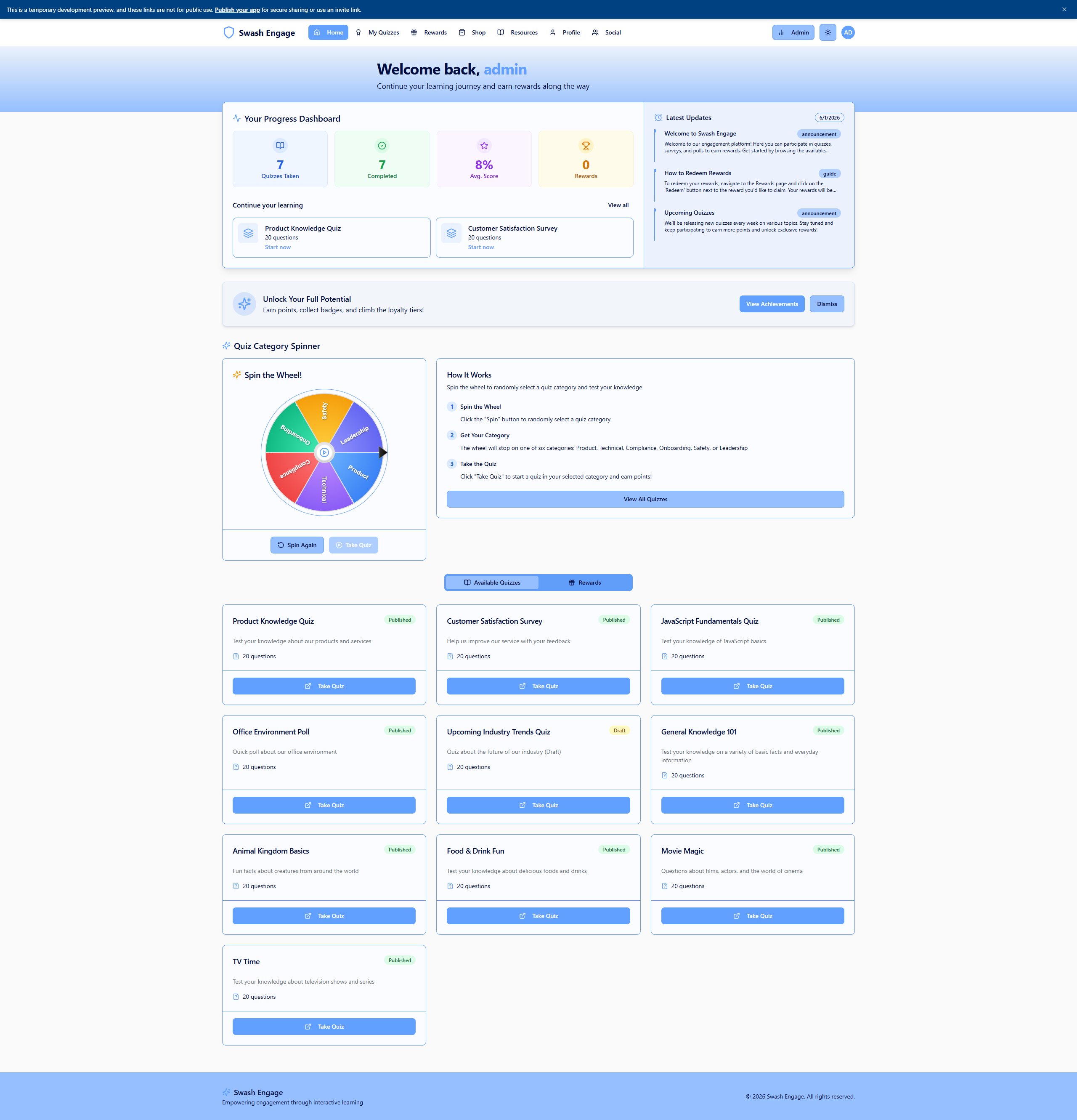
Task: Close the development preview banner
Action: pos(1064,9)
